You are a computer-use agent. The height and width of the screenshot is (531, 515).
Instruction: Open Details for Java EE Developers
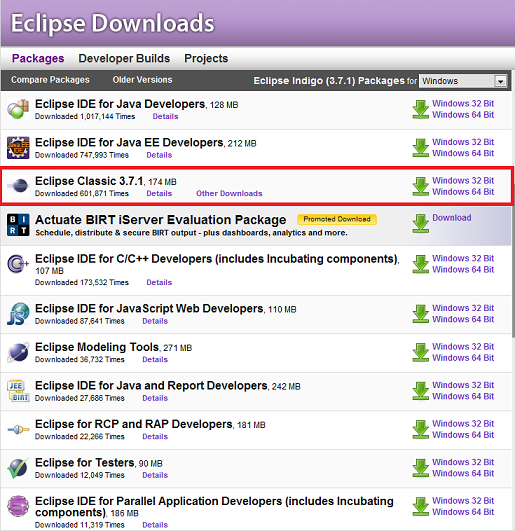[159, 155]
